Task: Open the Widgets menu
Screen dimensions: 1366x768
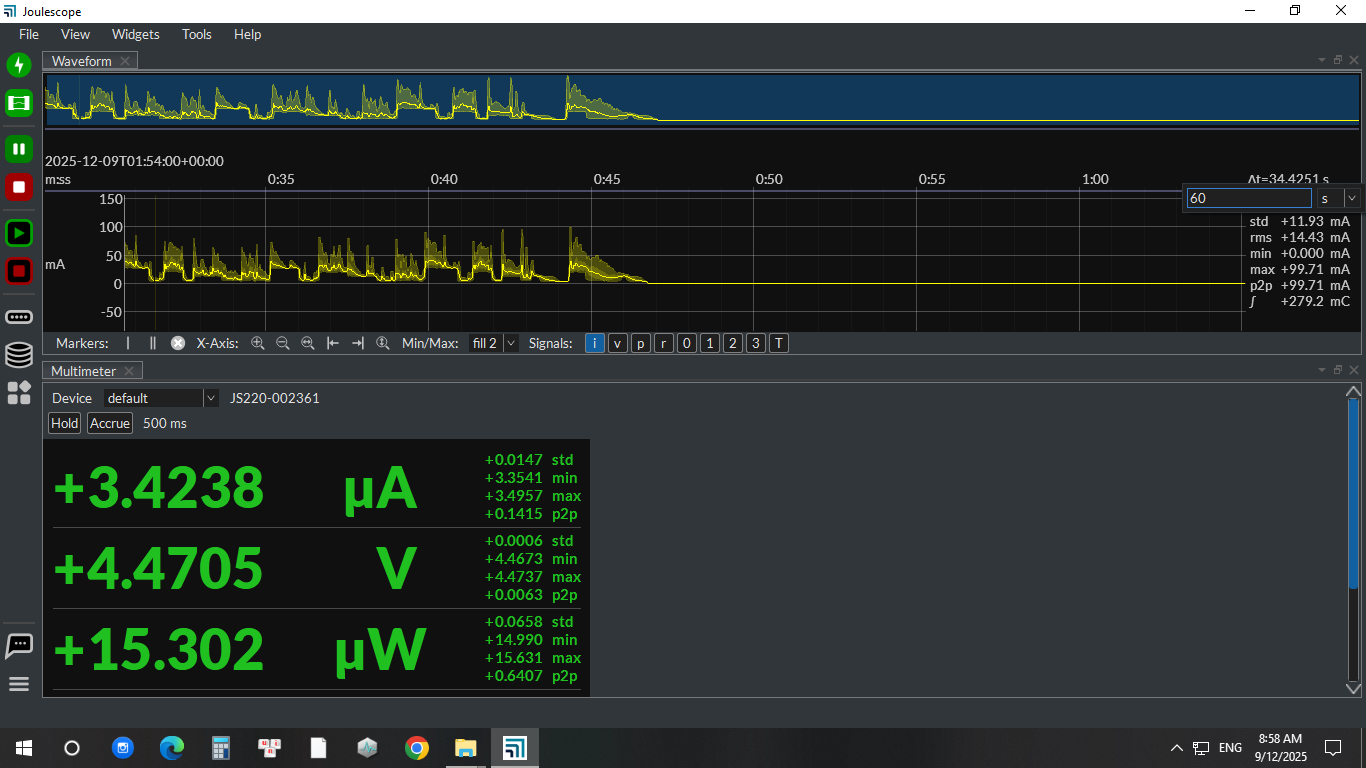Action: pos(135,34)
